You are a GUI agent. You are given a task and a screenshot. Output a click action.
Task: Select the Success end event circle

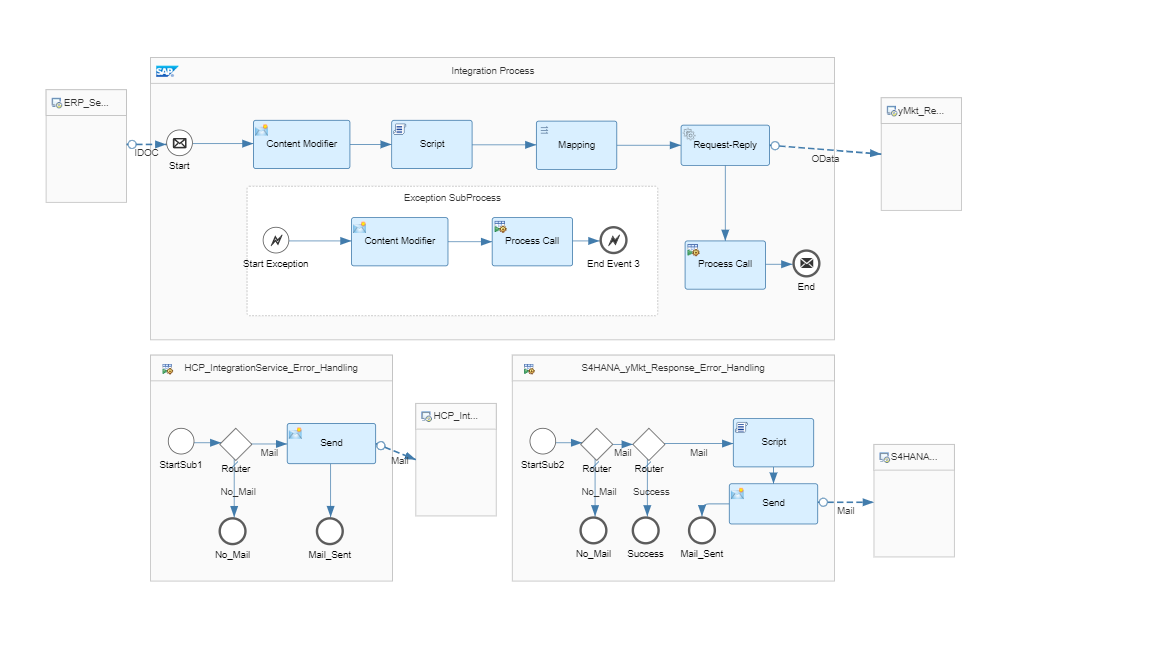point(646,530)
